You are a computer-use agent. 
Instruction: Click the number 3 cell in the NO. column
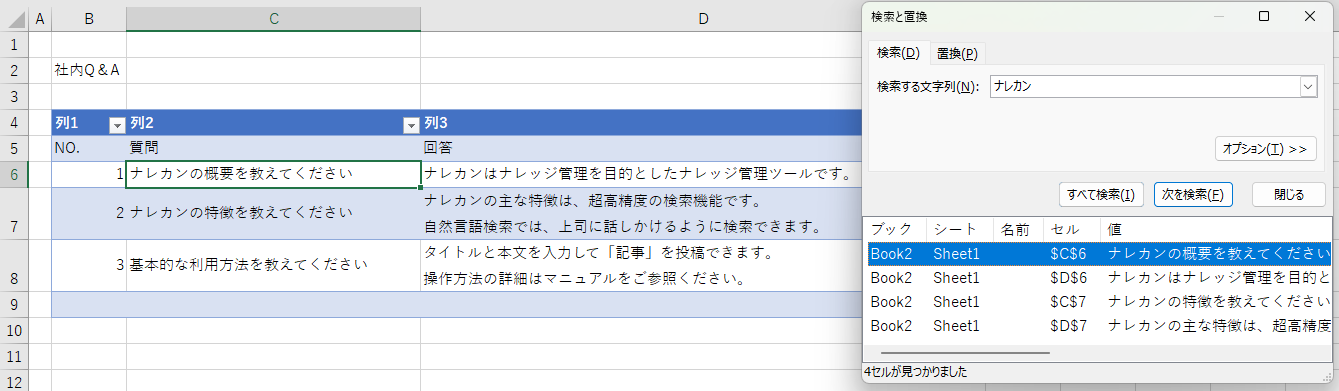tap(89, 265)
